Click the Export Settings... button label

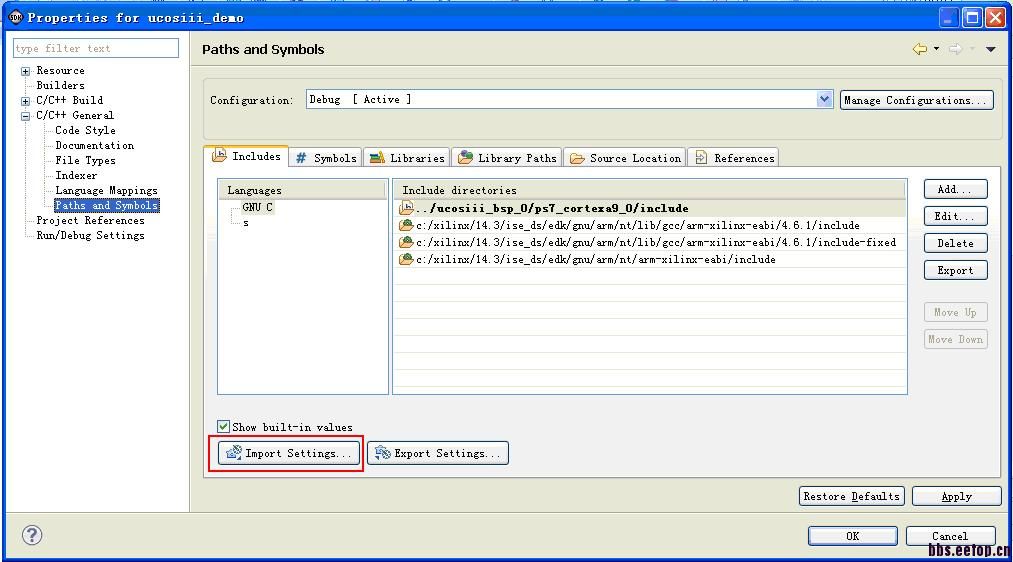[x=447, y=453]
